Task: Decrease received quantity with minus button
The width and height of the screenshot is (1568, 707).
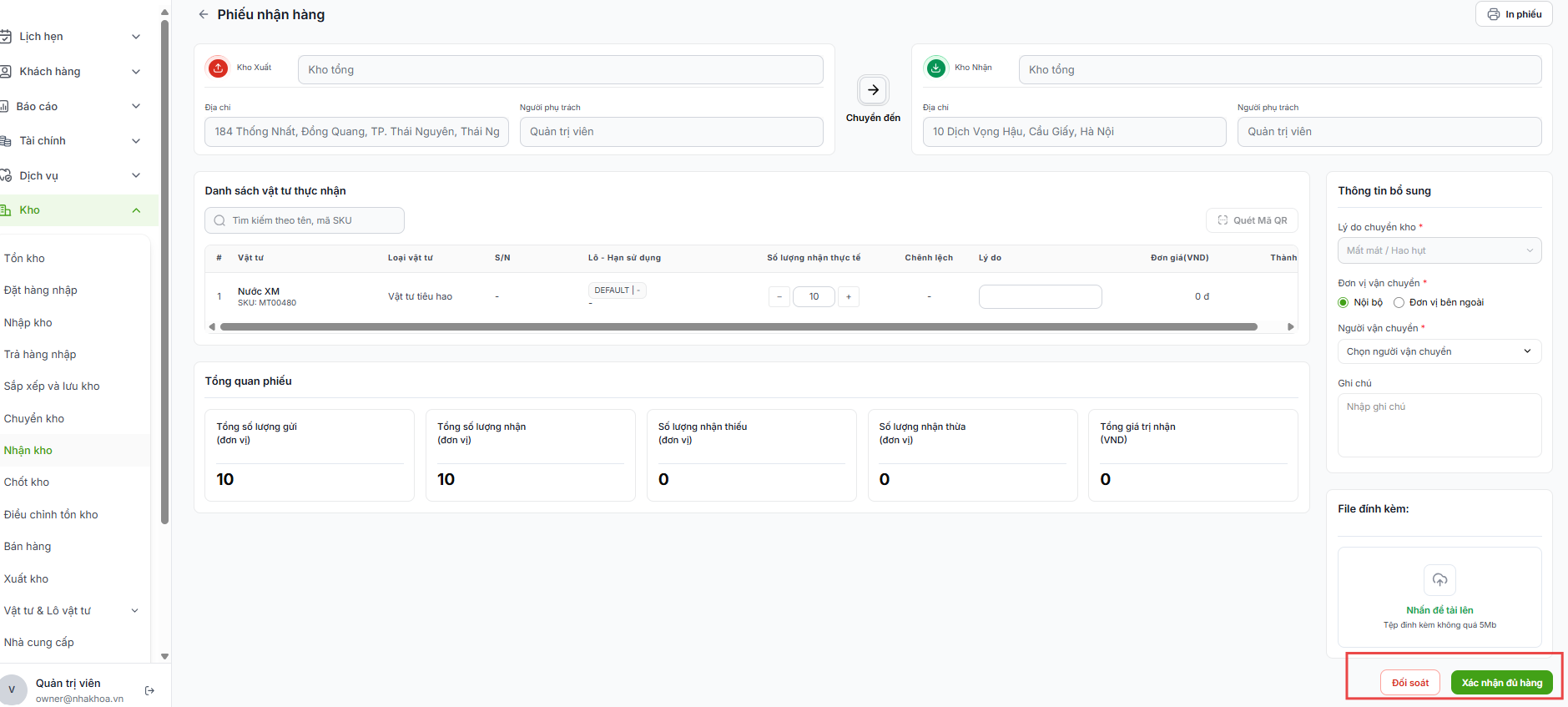Action: tap(779, 296)
